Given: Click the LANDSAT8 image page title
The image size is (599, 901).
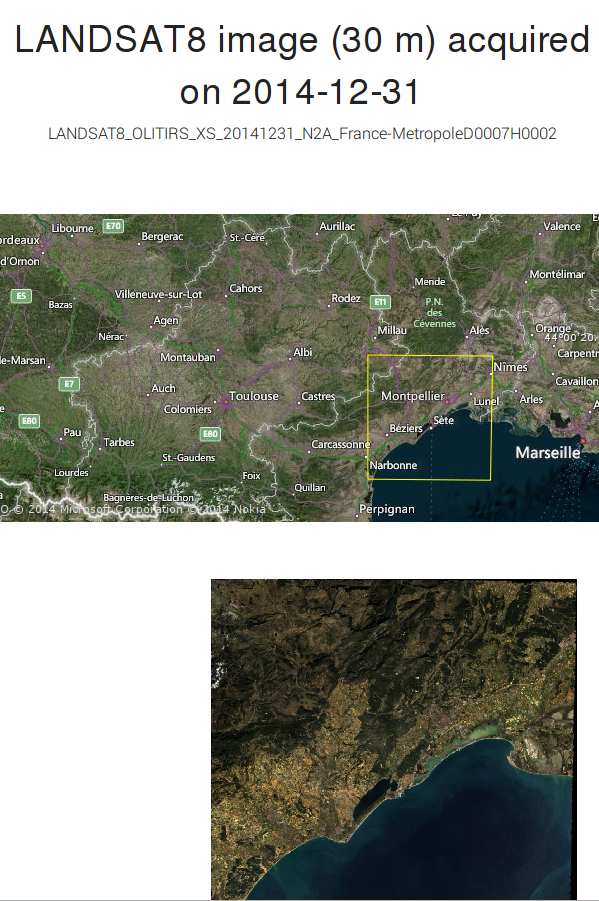Looking at the screenshot, I should (x=302, y=66).
